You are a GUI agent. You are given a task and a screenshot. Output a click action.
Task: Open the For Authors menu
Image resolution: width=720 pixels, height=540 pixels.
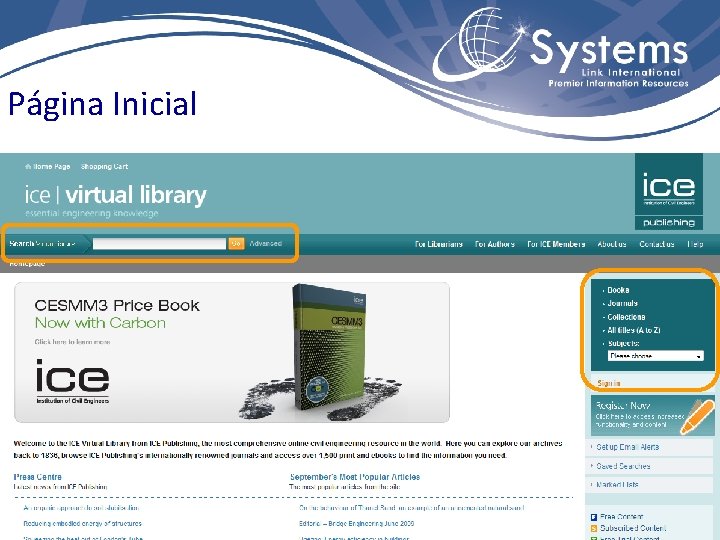(x=495, y=244)
